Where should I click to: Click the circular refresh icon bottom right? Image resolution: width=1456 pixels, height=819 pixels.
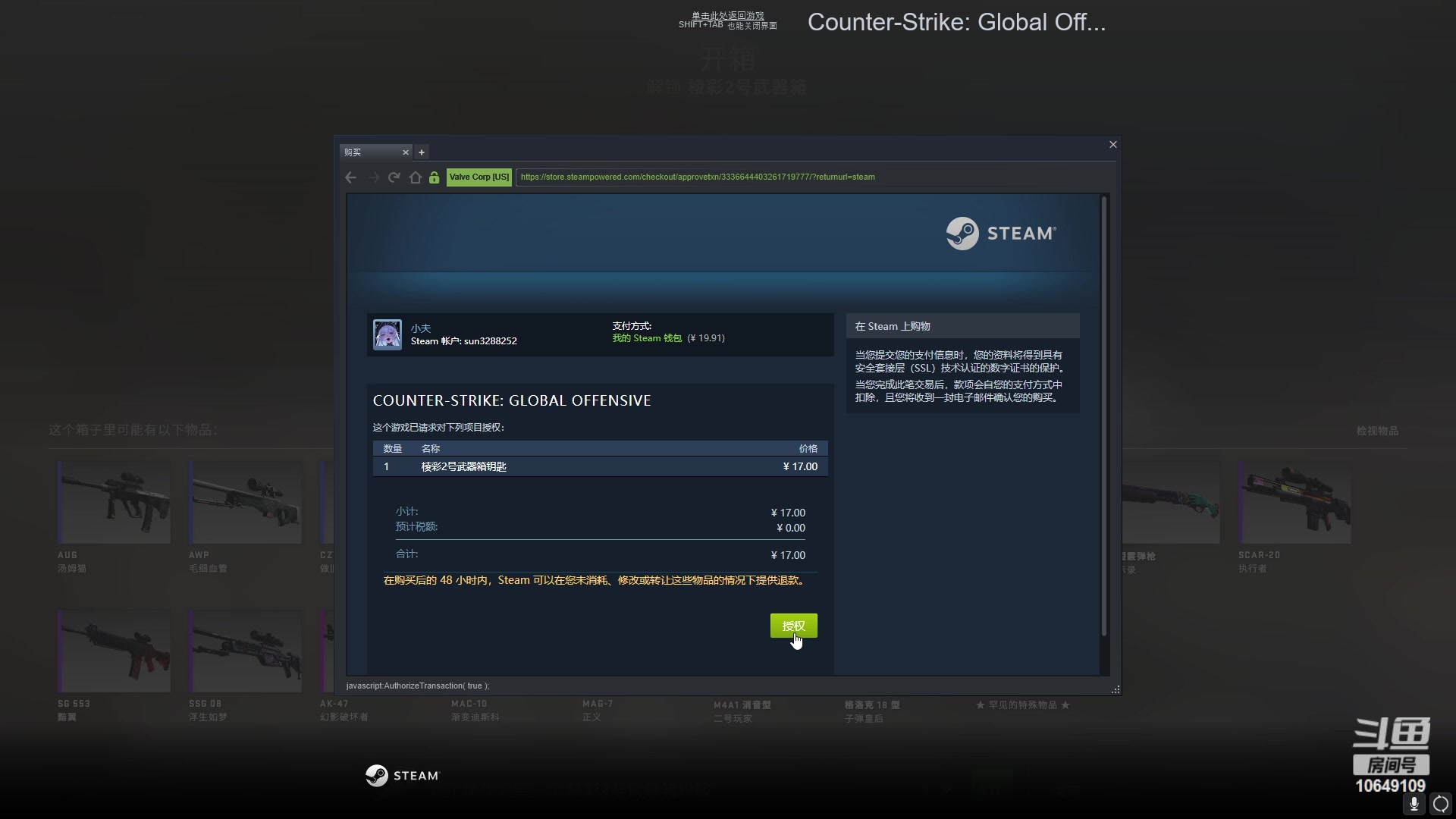click(x=1440, y=804)
